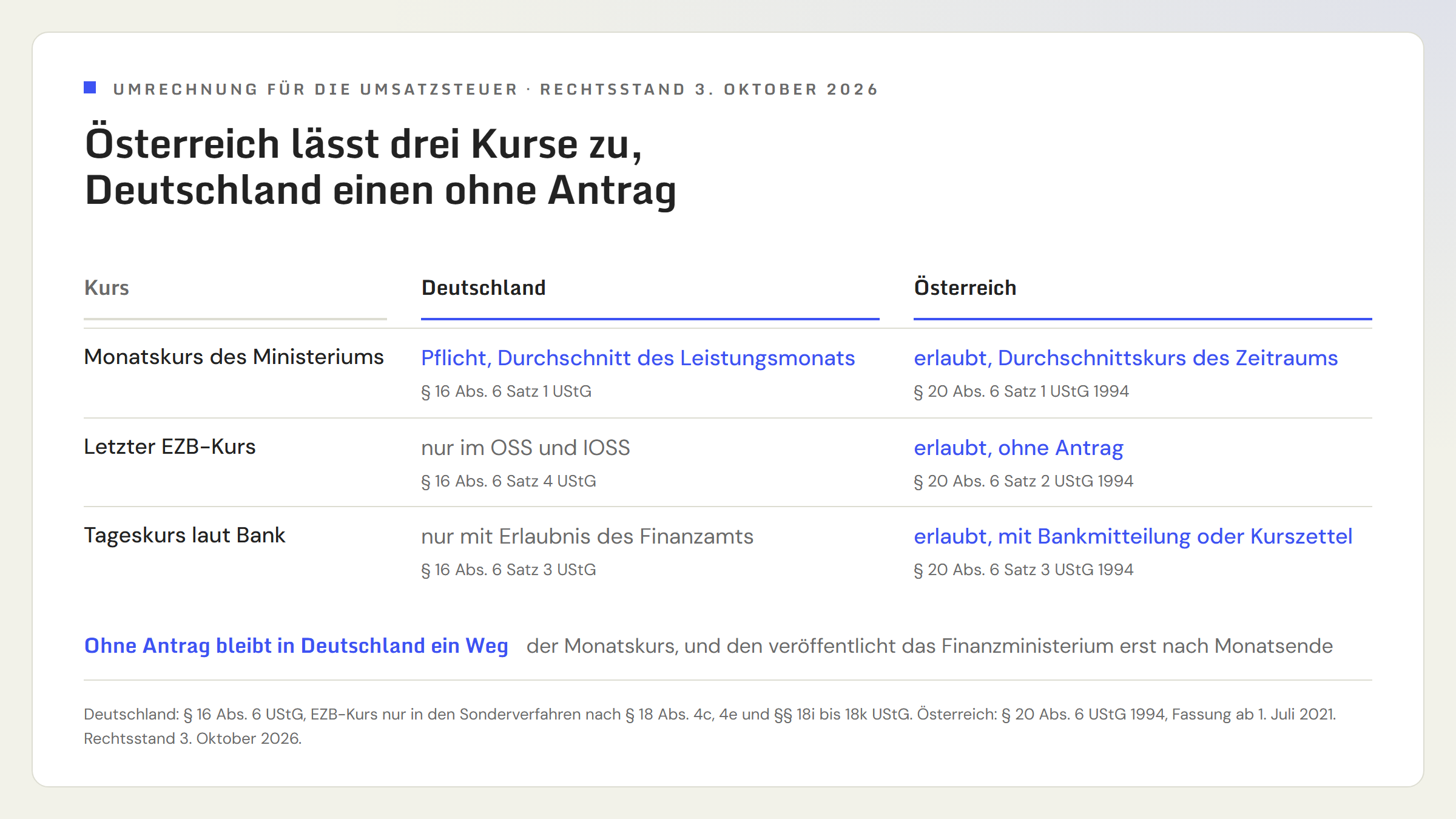Click the headline "Österreich lässt drei Kurse zu"
The image size is (1456, 819).
[x=363, y=144]
